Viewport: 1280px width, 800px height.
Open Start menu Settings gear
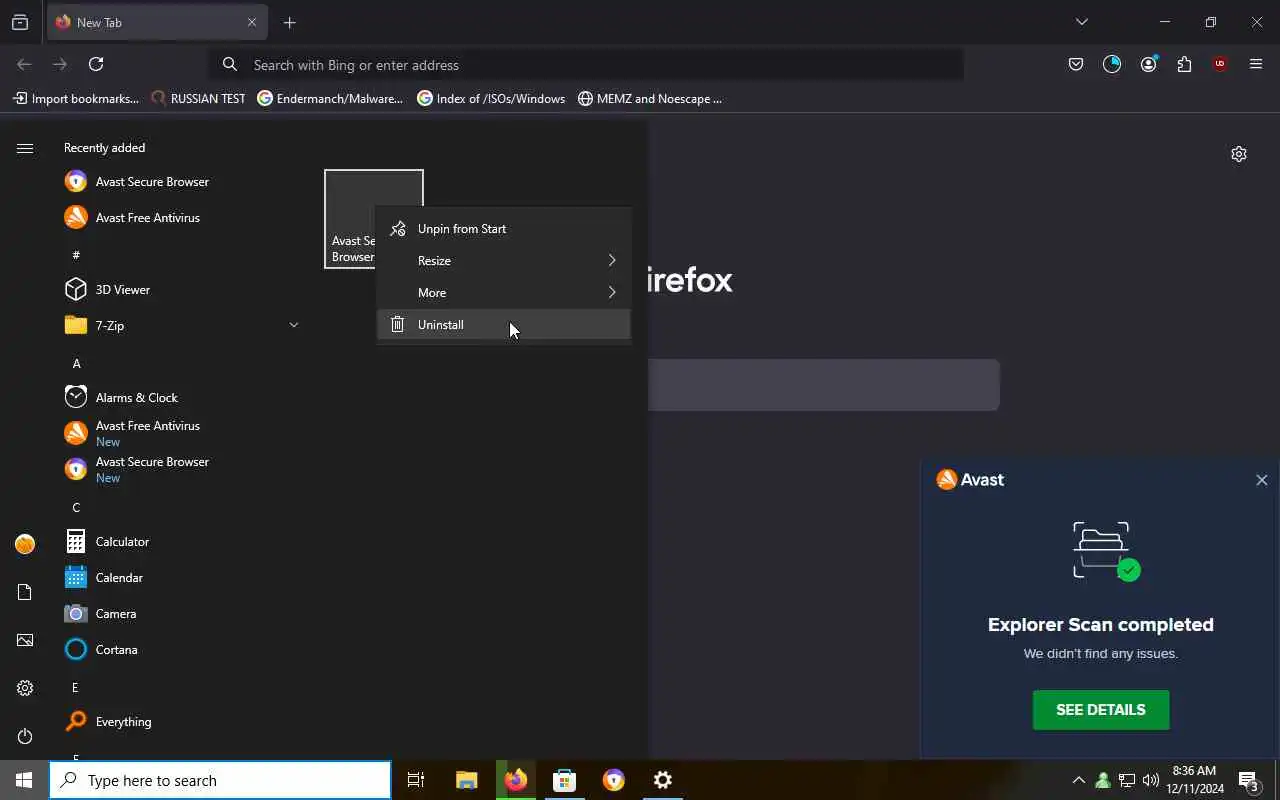pos(25,688)
